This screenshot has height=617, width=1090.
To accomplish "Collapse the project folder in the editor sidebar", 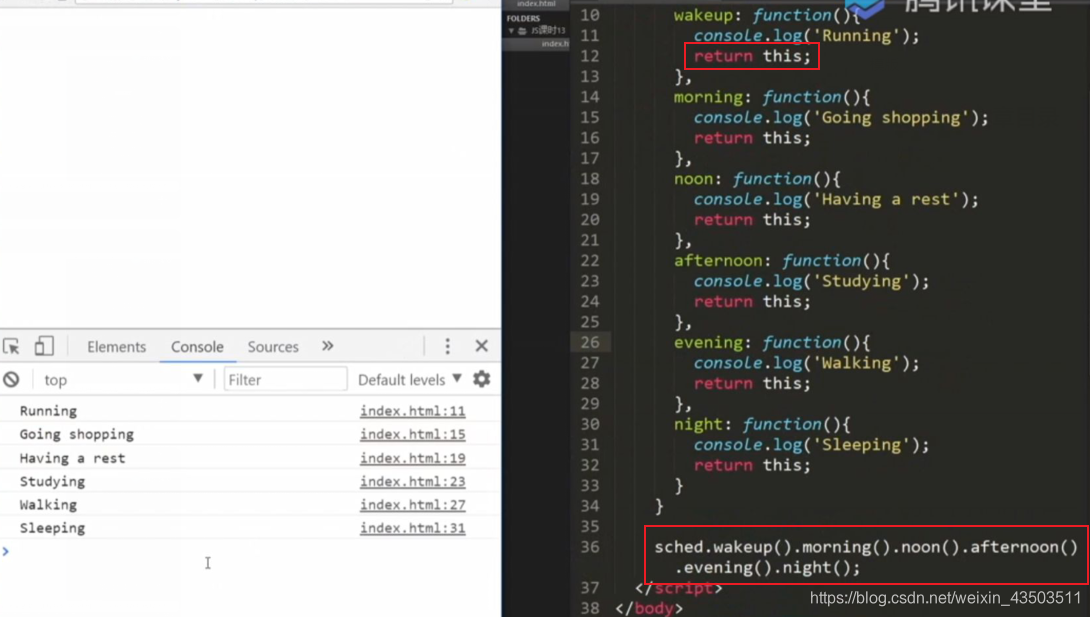I will click(x=511, y=31).
